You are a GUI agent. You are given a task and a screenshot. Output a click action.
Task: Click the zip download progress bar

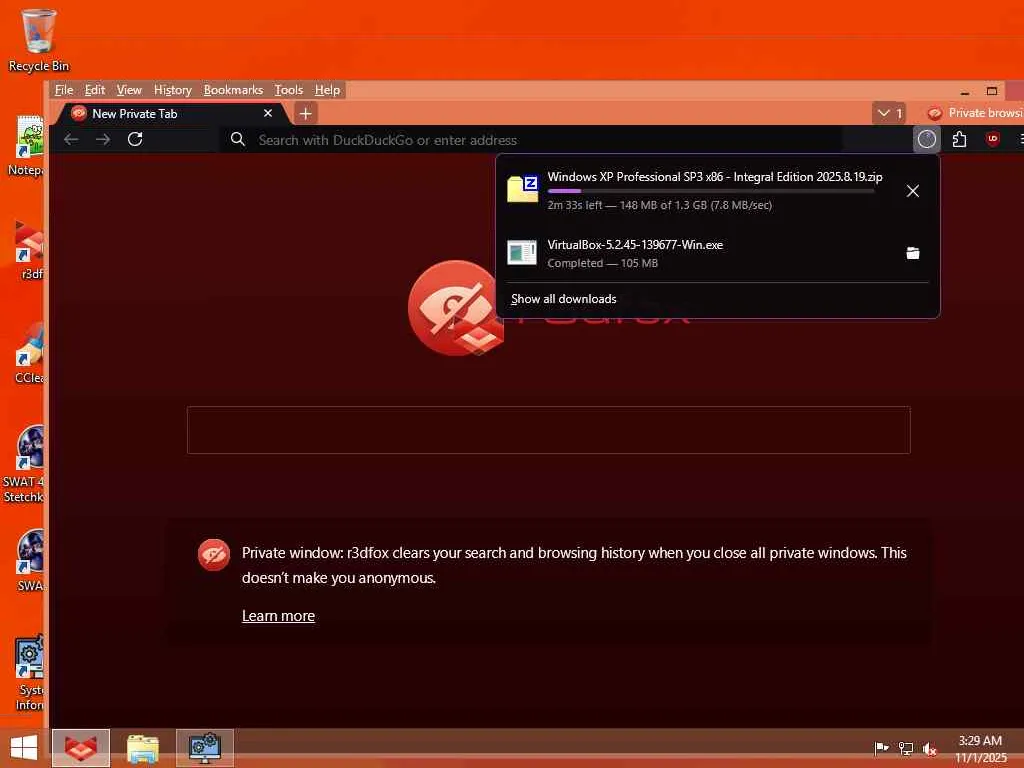[711, 191]
